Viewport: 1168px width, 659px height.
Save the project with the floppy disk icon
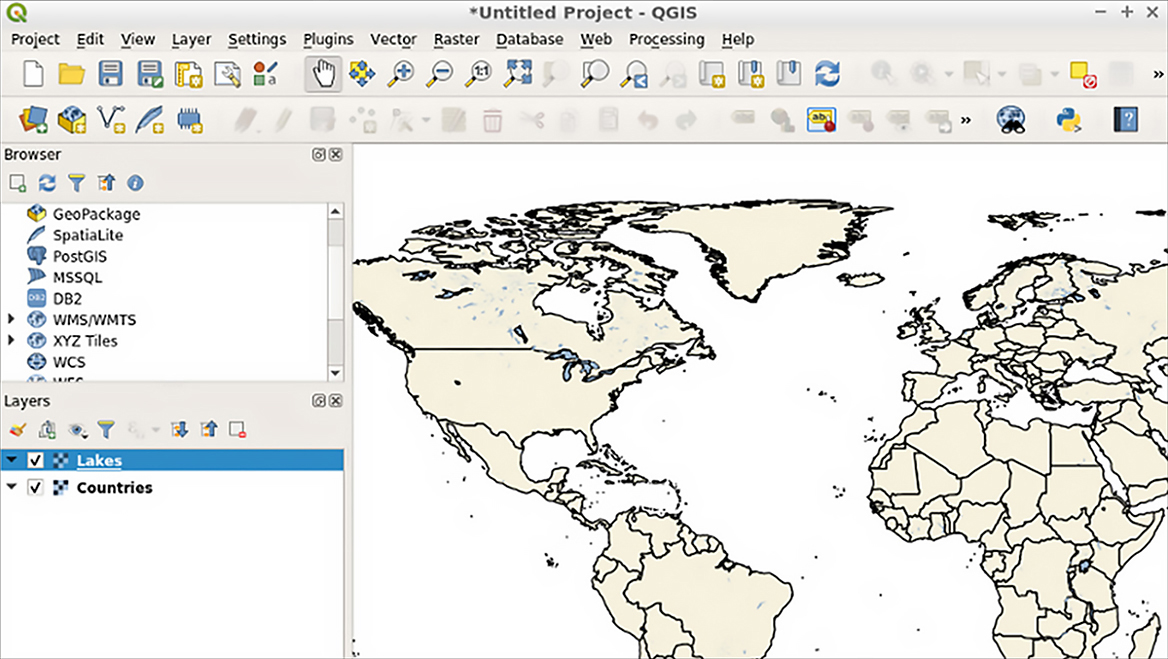[111, 74]
